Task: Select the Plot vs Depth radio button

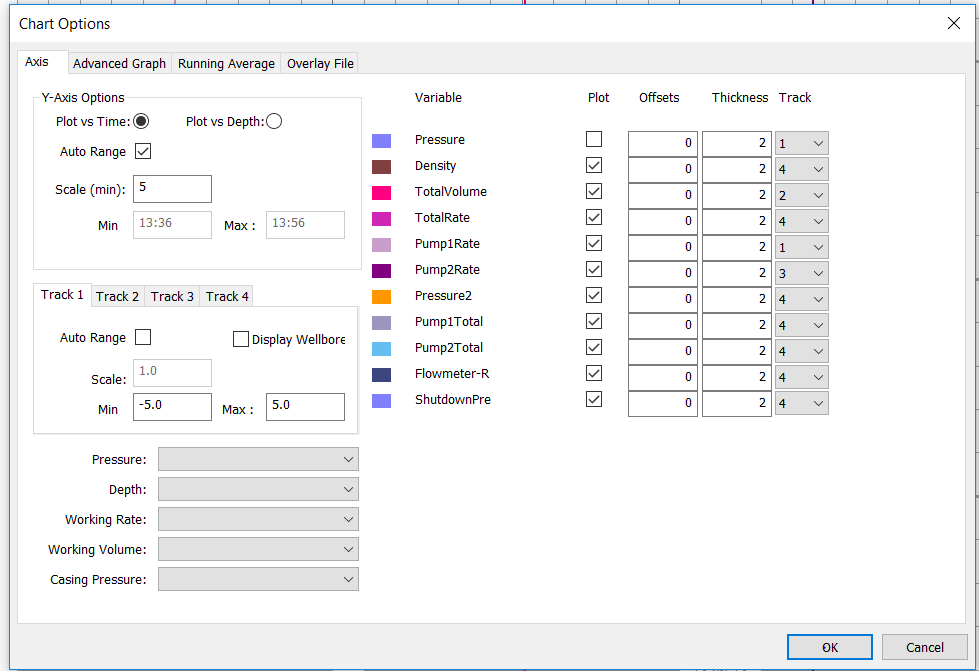Action: [274, 122]
